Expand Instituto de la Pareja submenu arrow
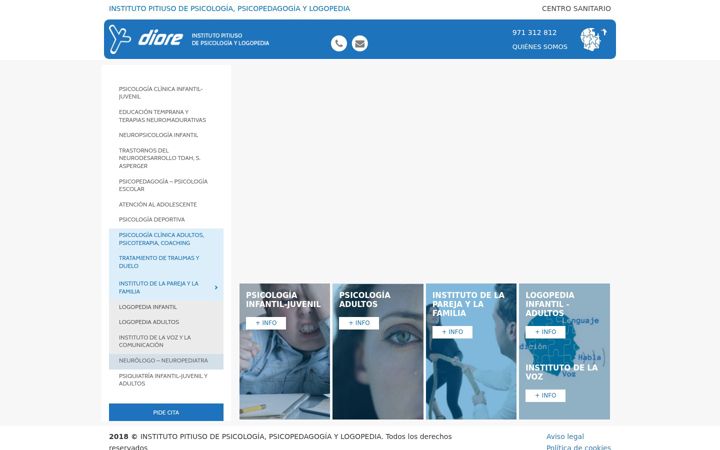Viewport: 720px width, 450px height. pos(216,287)
